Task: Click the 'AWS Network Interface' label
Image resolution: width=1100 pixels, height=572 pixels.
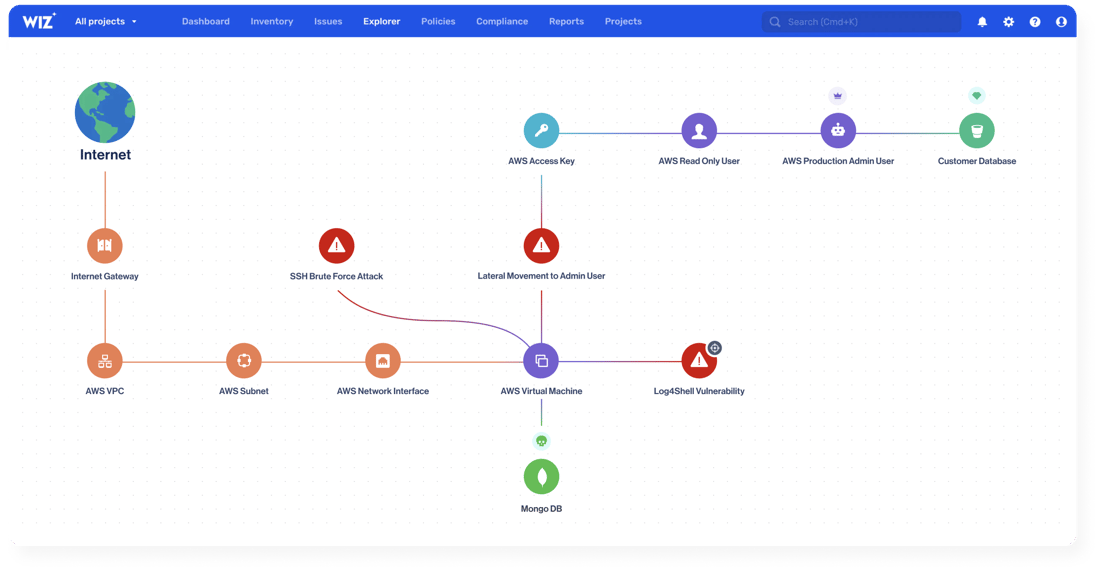Action: (382, 391)
